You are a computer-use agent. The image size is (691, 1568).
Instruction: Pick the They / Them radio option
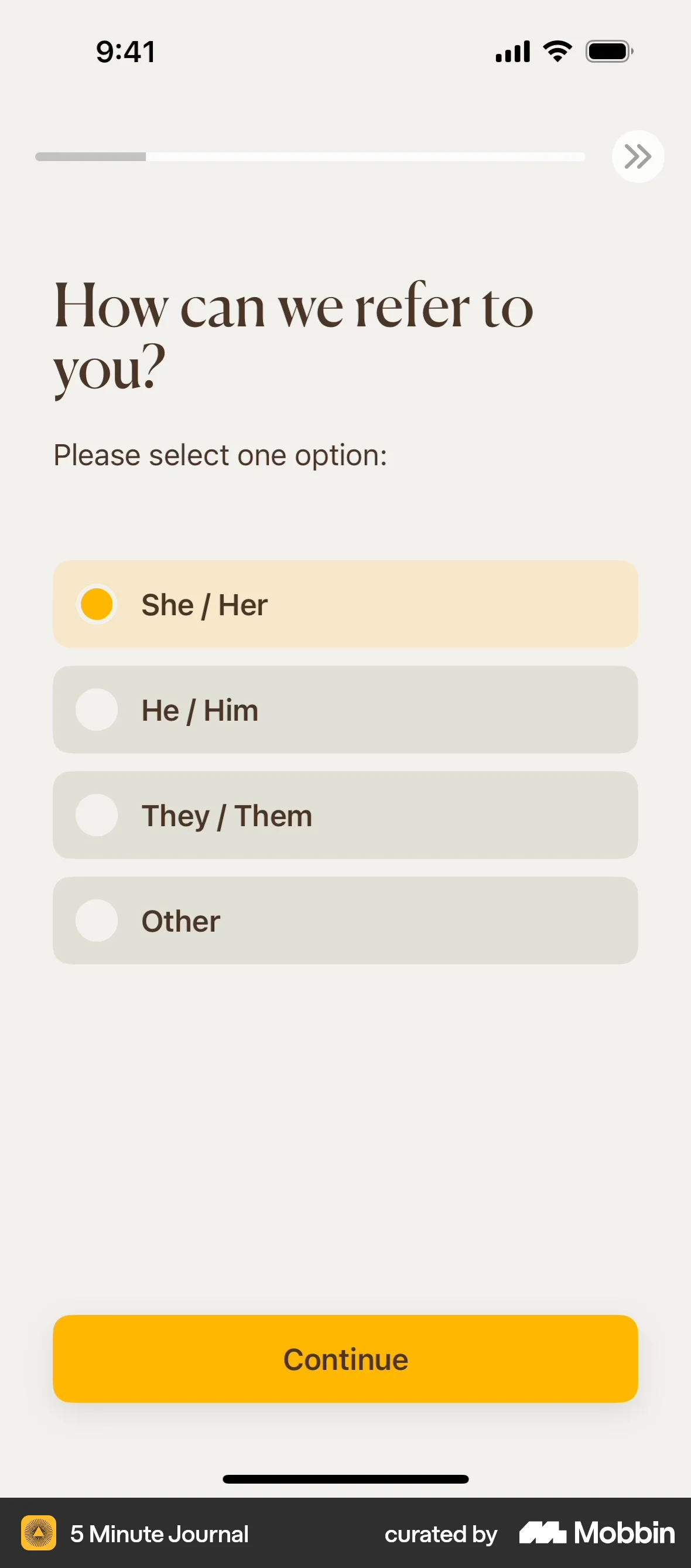pyautogui.click(x=97, y=815)
